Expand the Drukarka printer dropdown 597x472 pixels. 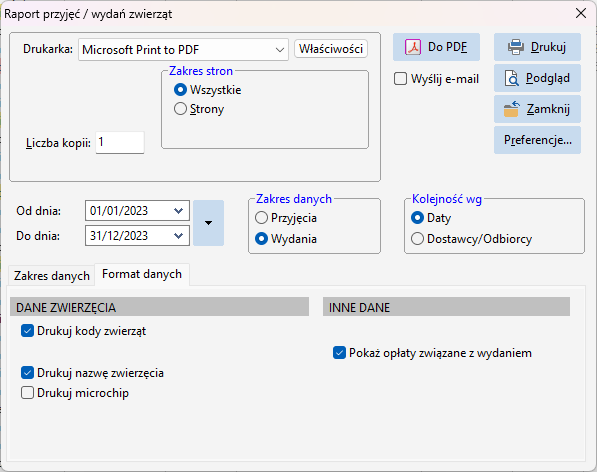pyautogui.click(x=280, y=49)
